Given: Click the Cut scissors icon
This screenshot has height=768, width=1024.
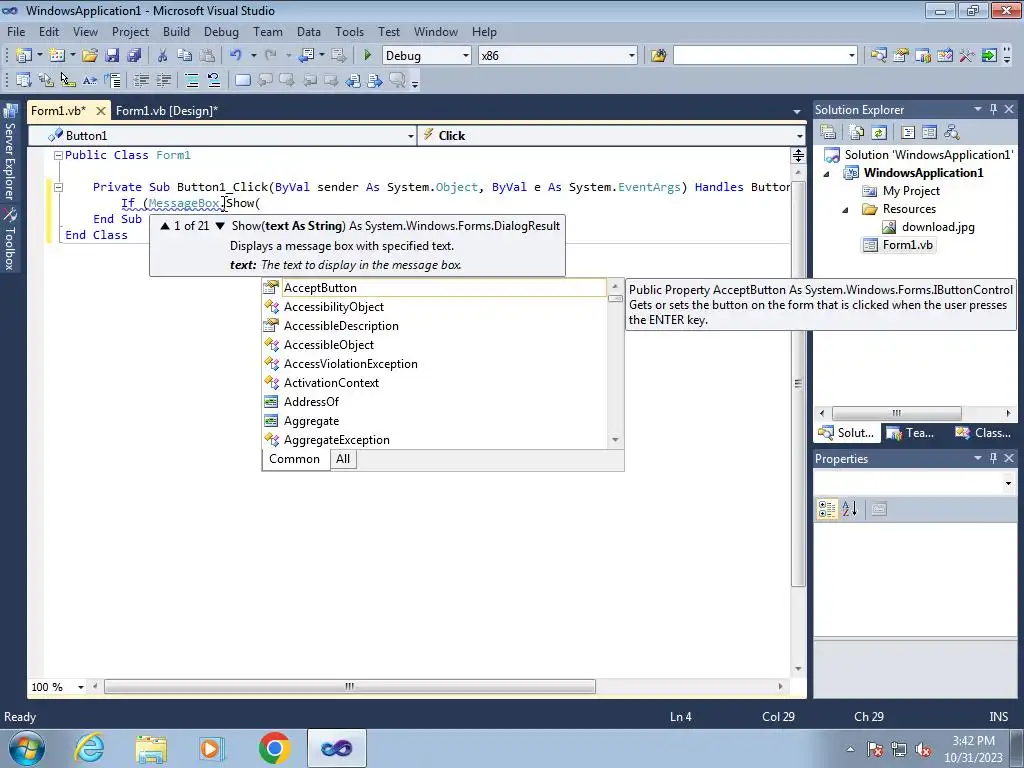Looking at the screenshot, I should (x=163, y=56).
